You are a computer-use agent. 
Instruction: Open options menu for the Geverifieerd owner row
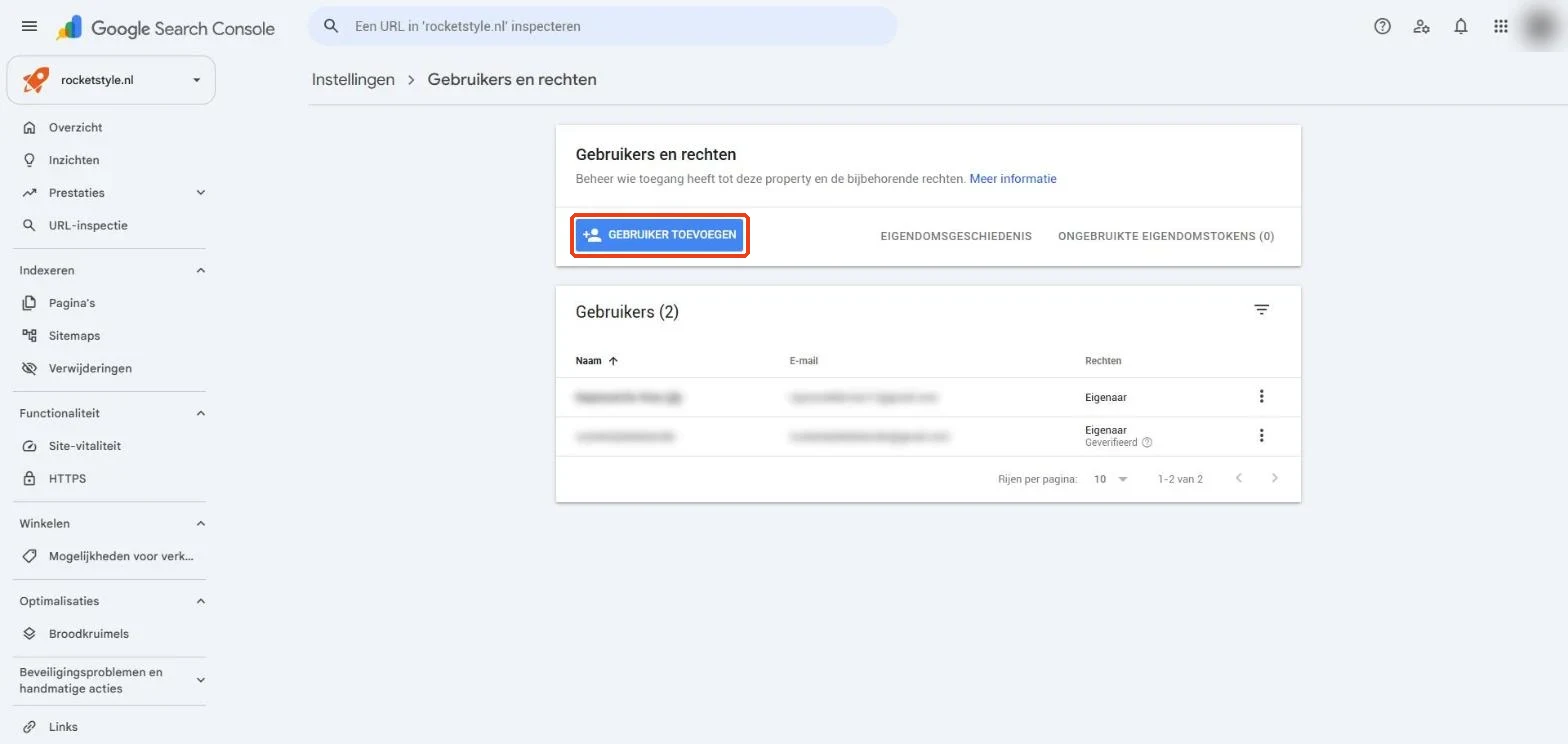tap(1261, 436)
